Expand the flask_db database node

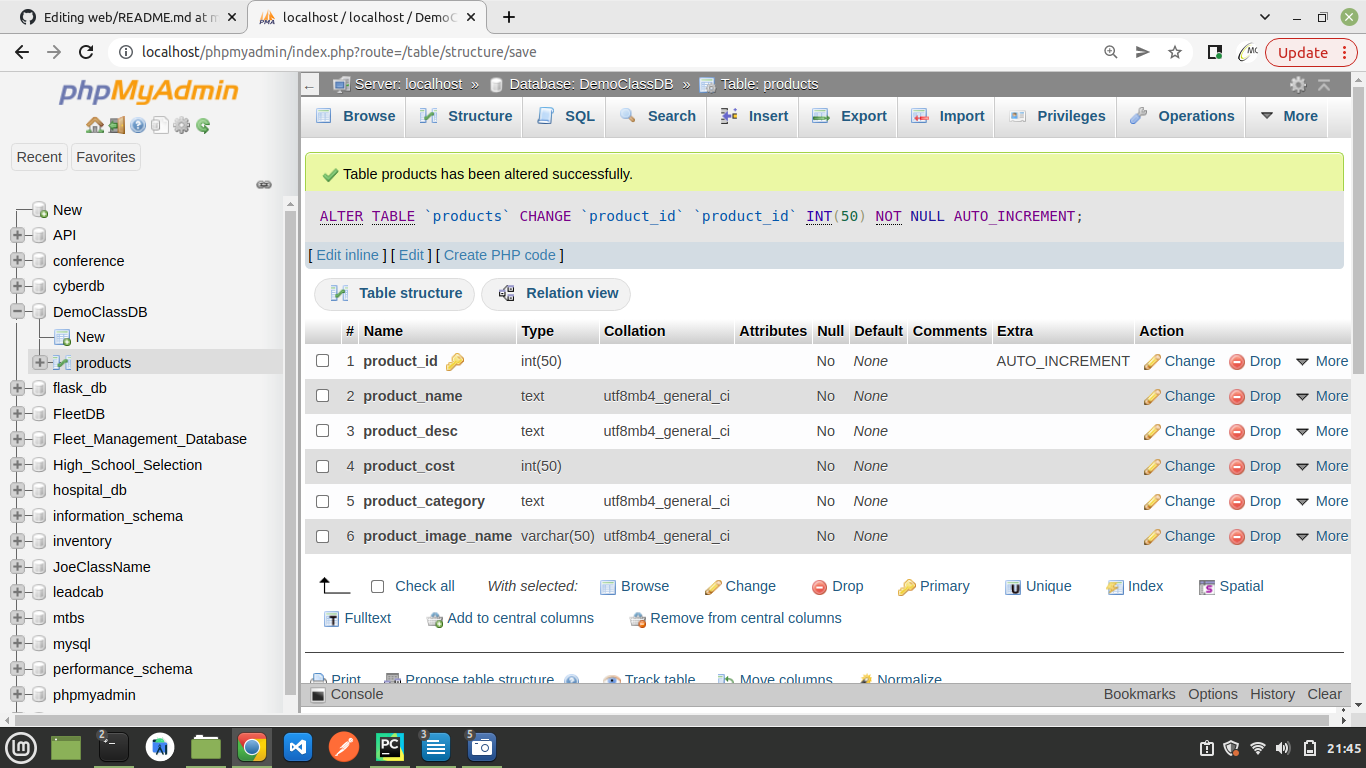coord(17,388)
